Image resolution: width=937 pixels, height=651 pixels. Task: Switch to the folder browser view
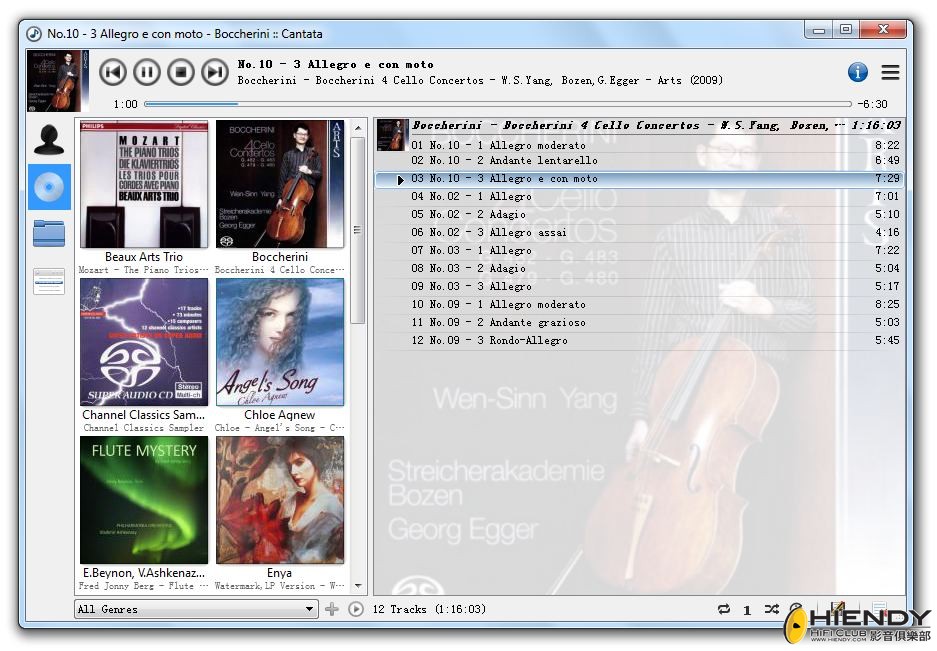pos(49,233)
